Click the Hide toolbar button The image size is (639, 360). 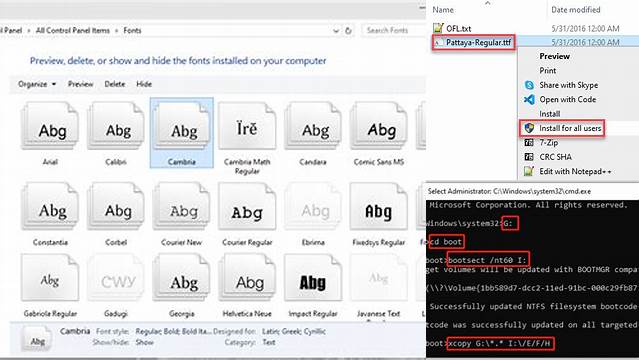click(144, 84)
